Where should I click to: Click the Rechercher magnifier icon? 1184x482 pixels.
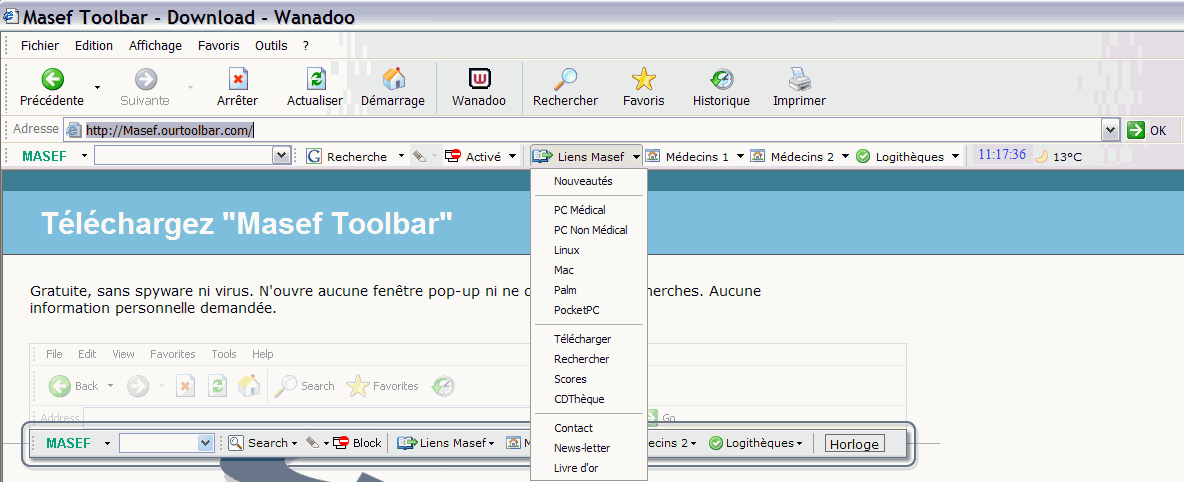565,79
